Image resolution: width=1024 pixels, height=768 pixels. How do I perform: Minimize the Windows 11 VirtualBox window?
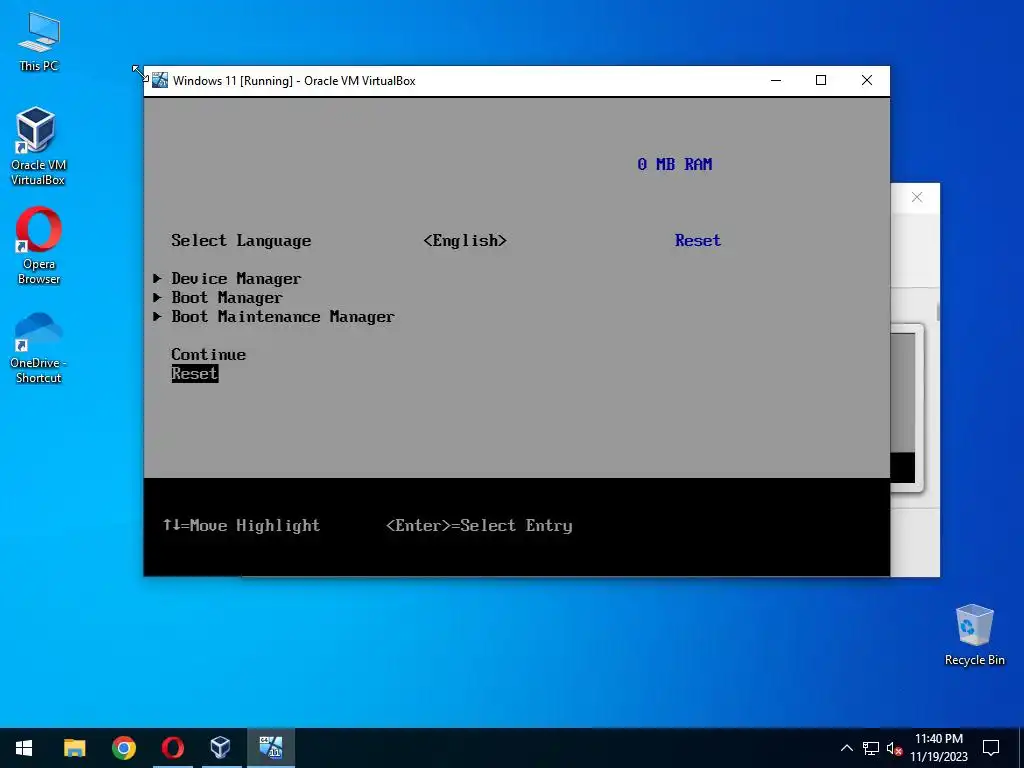pyautogui.click(x=776, y=80)
